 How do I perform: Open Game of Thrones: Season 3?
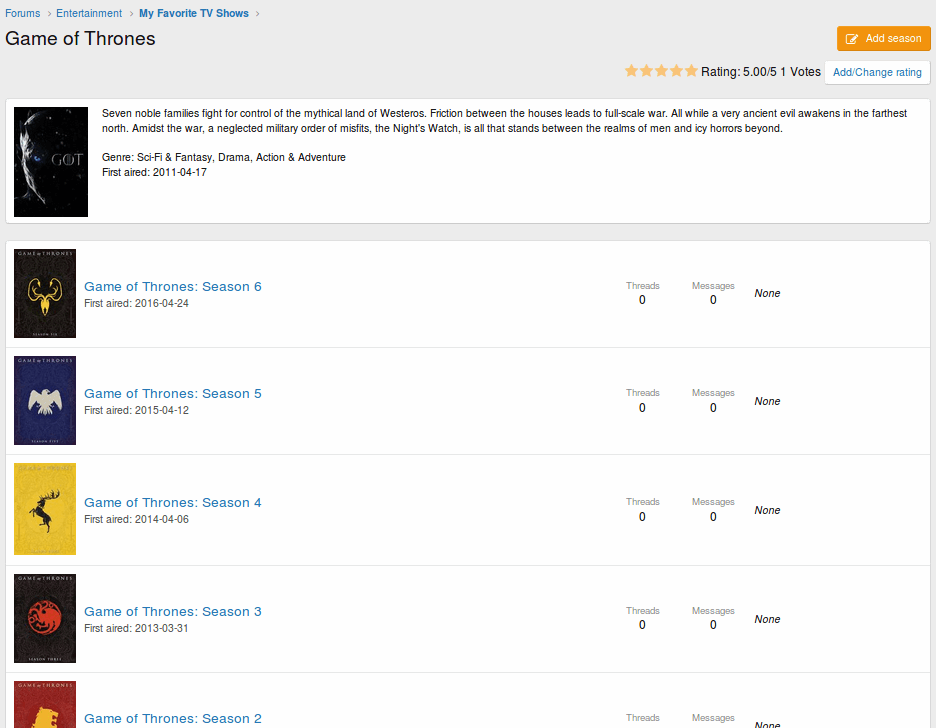coord(173,612)
